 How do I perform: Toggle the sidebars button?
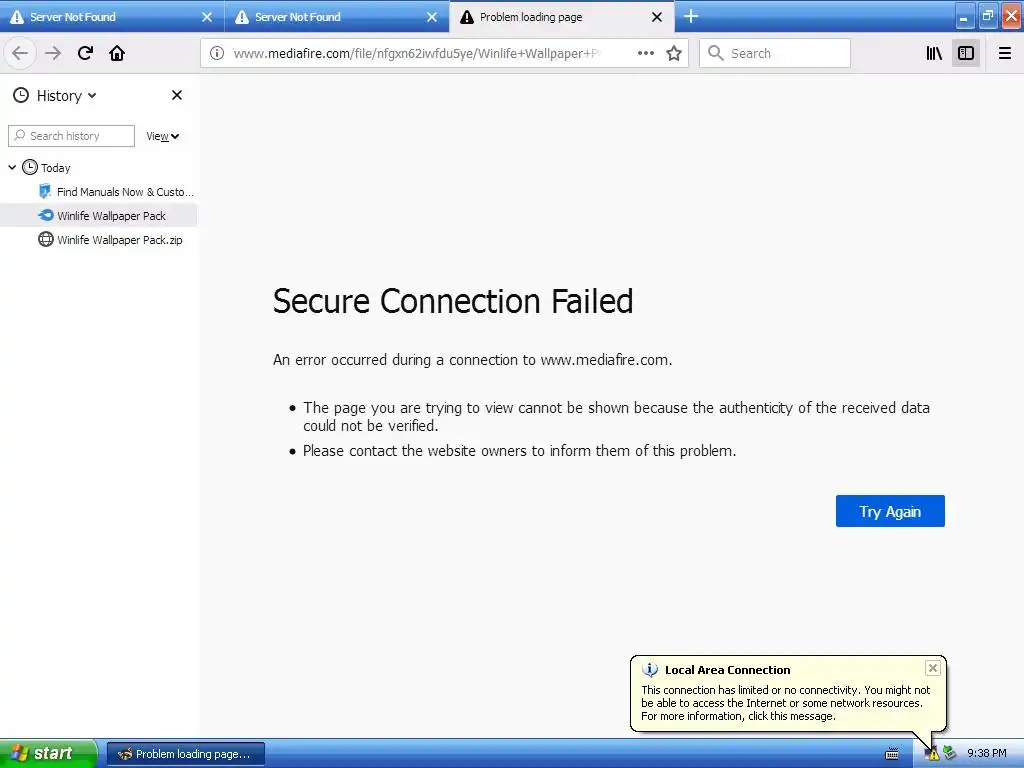[x=966, y=53]
